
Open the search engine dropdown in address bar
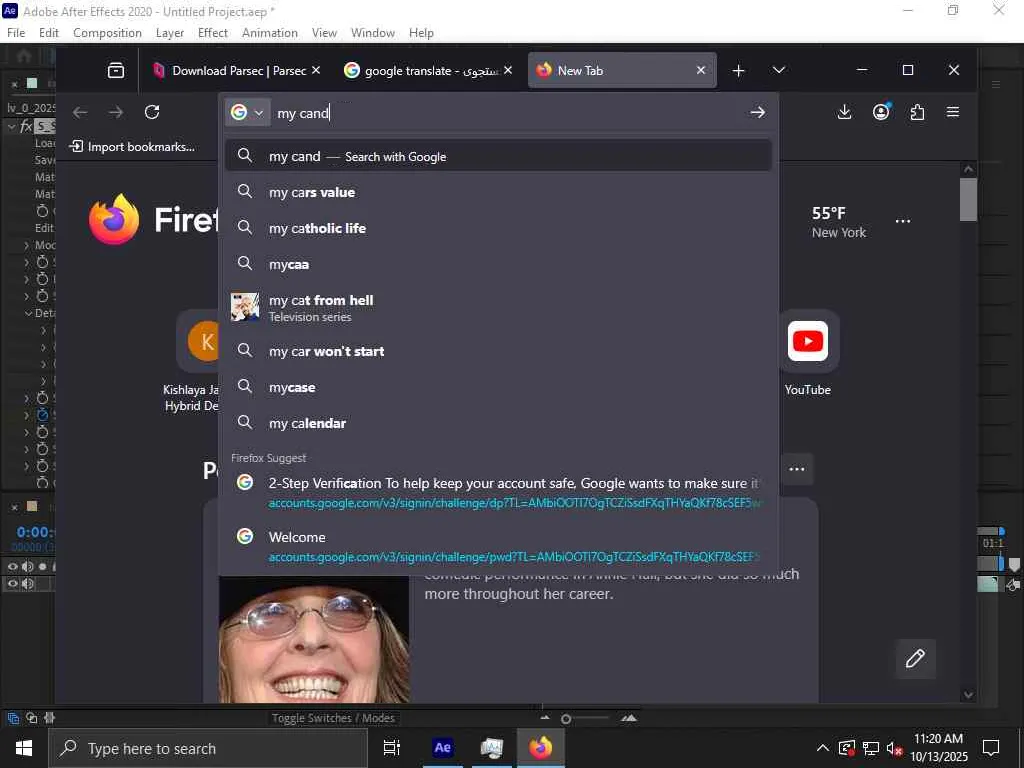247,112
